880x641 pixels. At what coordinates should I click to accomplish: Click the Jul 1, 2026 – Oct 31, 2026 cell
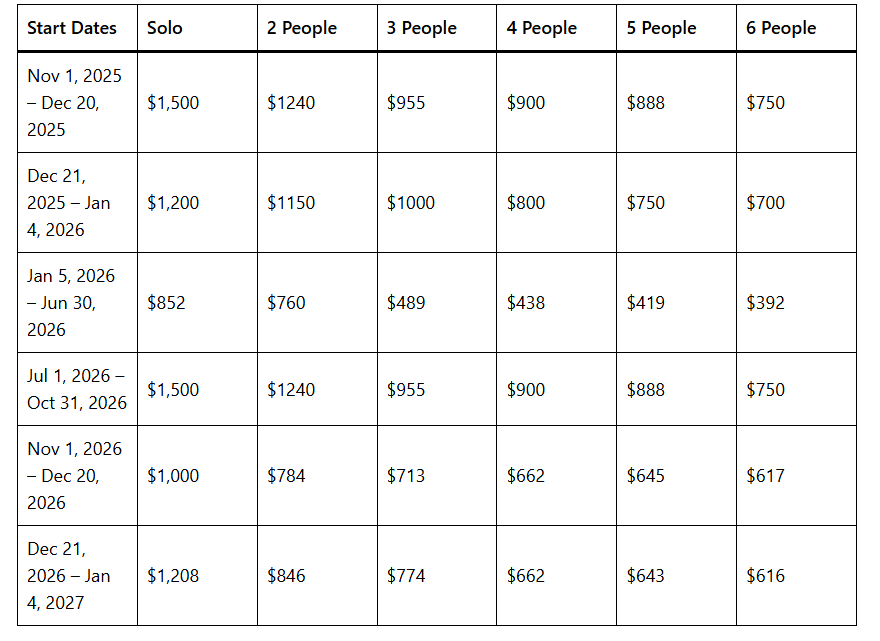(77, 389)
